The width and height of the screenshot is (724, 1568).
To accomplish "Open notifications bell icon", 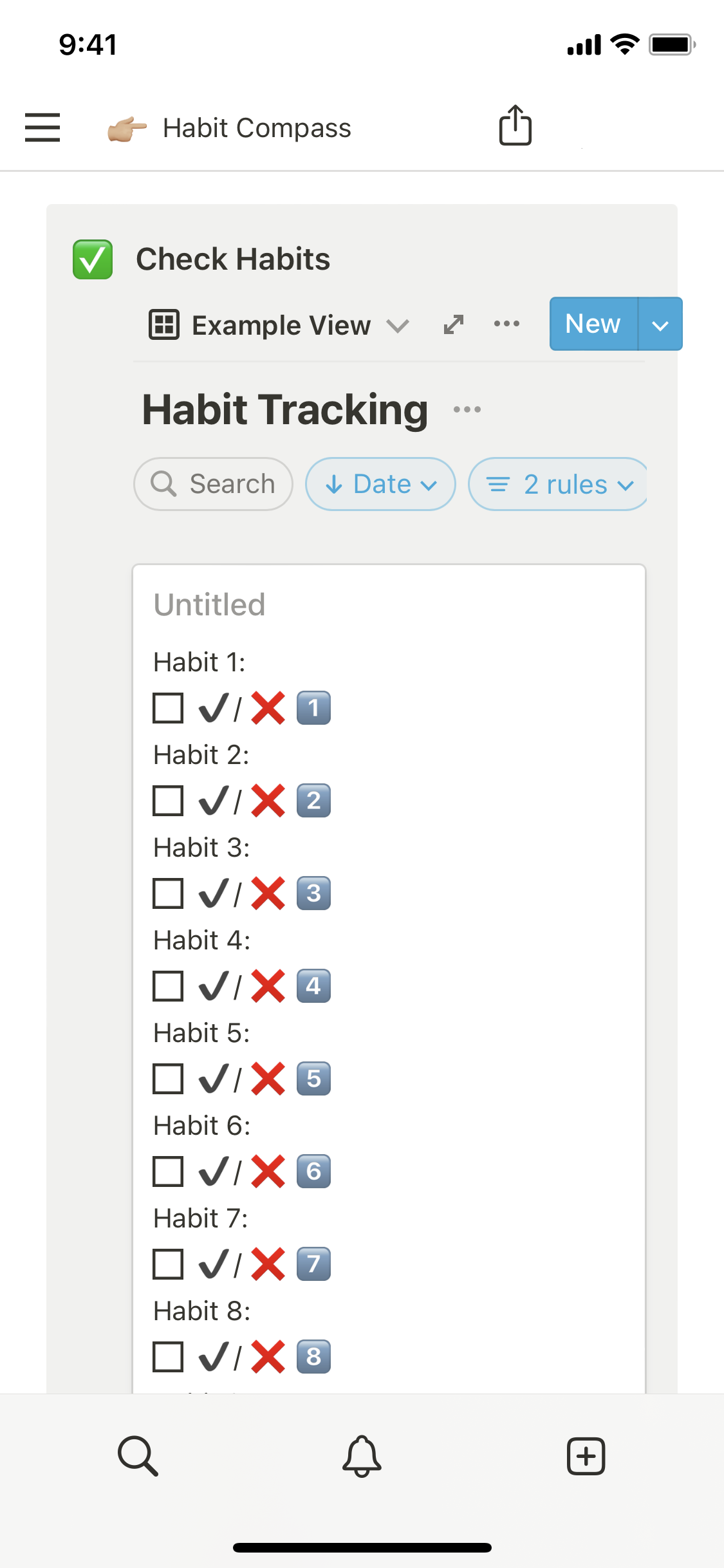I will (x=362, y=1455).
